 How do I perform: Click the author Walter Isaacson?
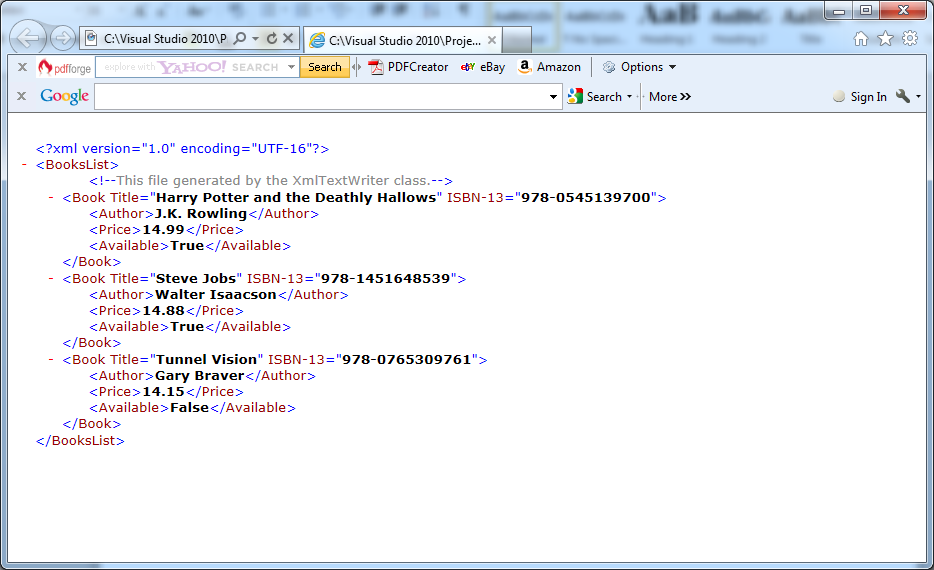[x=216, y=295]
